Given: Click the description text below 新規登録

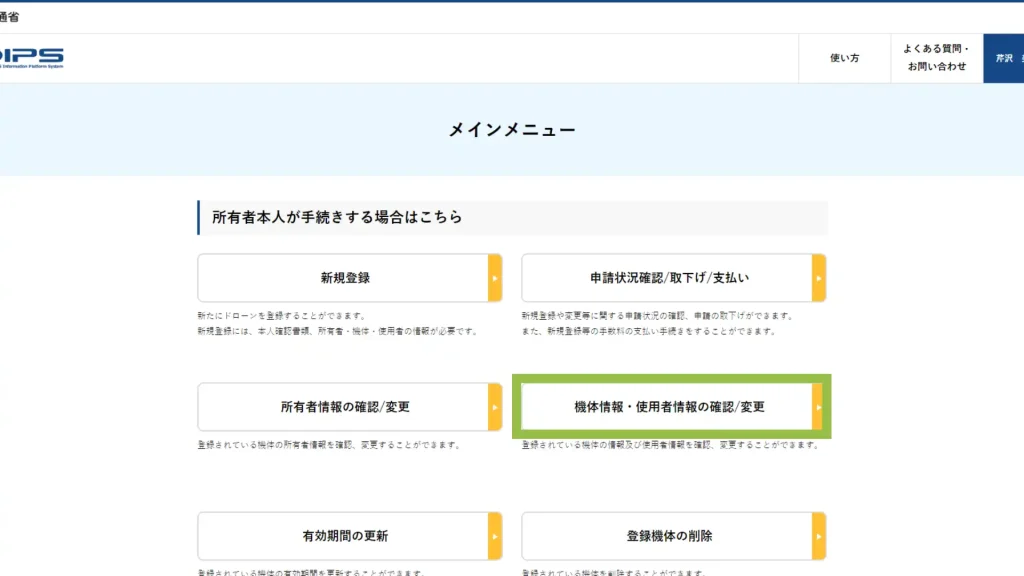Looking at the screenshot, I should point(337,323).
